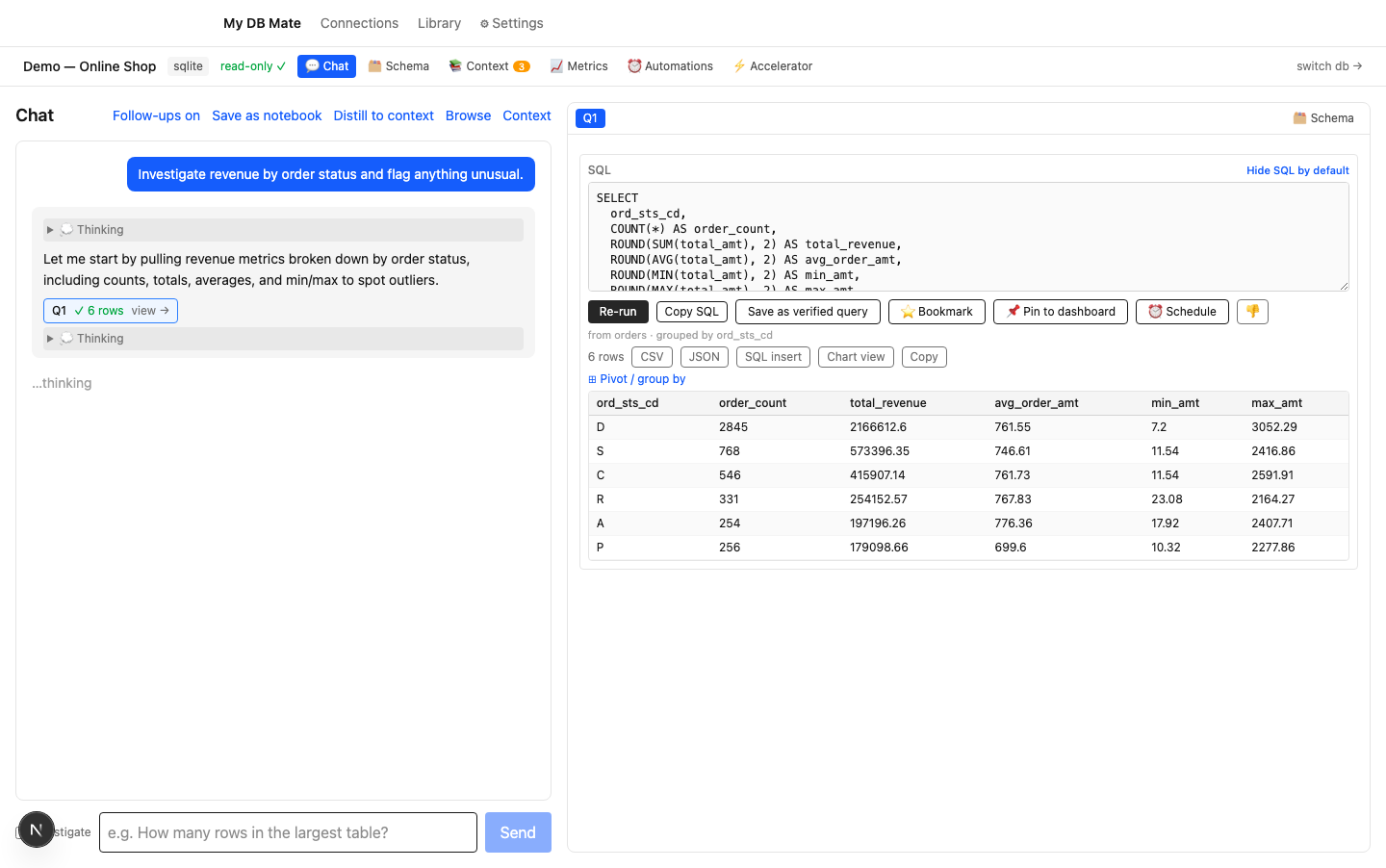Image resolution: width=1386 pixels, height=868 pixels.
Task: Open the Automations tab
Action: [x=670, y=66]
